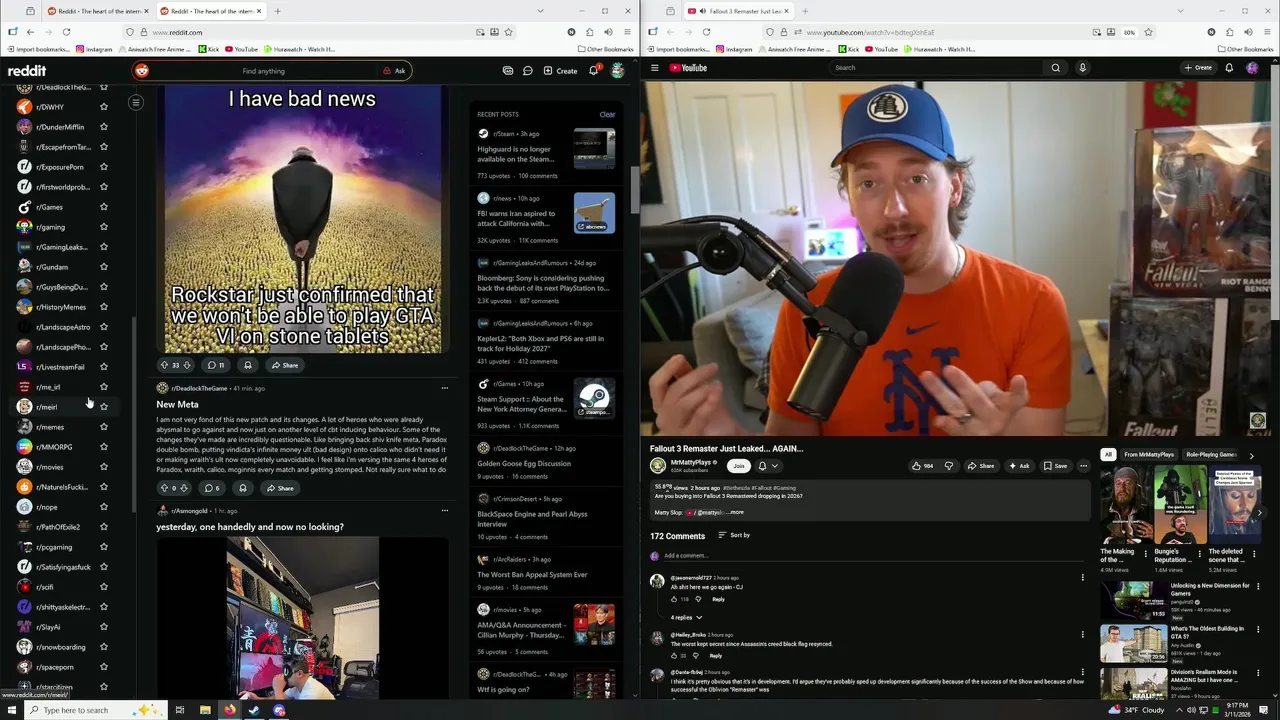Click YouTube search magnifier button
The height and width of the screenshot is (720, 1280).
tap(1055, 68)
